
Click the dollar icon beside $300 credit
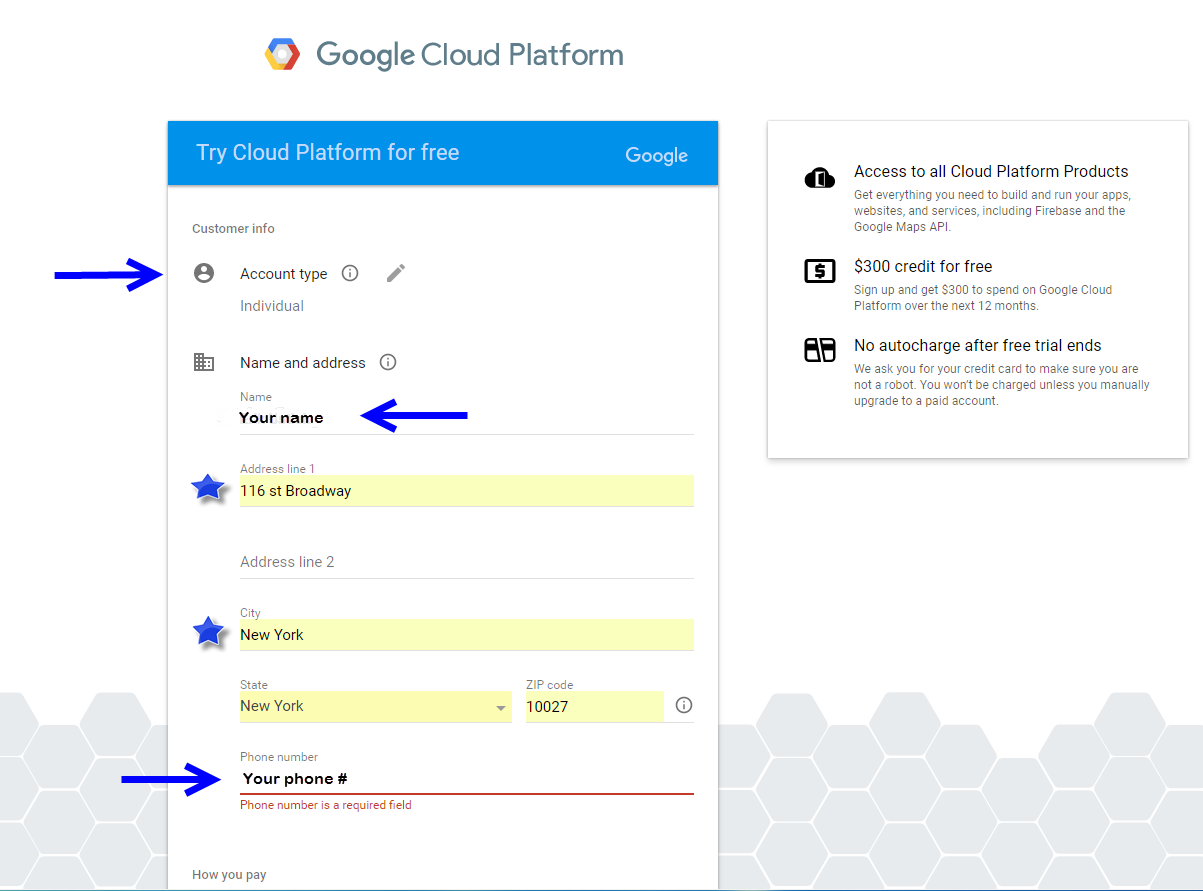(x=820, y=270)
